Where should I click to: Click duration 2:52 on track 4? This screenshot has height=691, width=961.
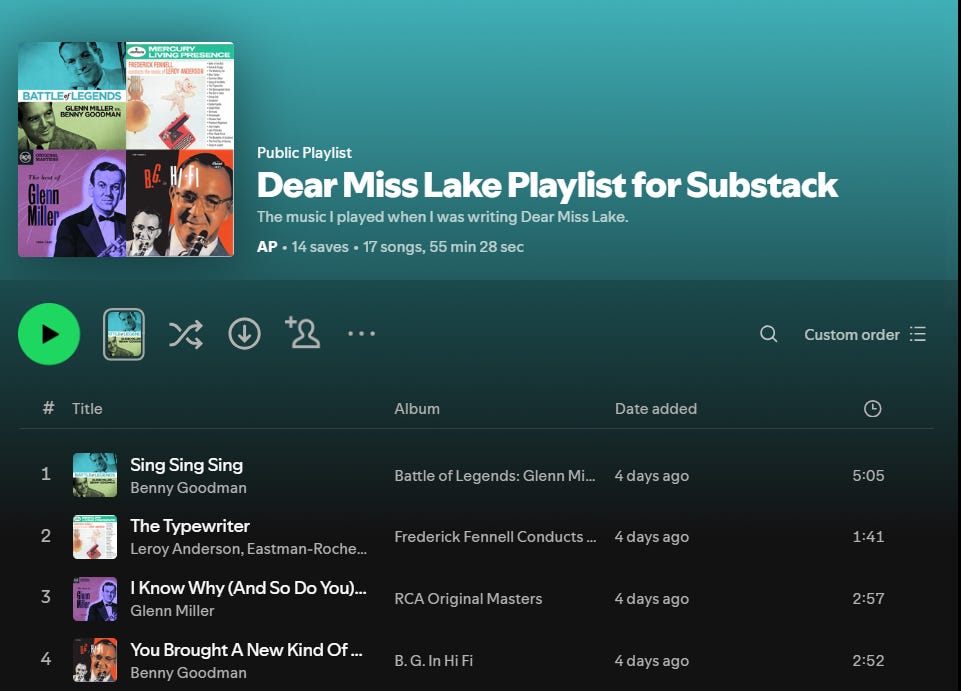[x=868, y=661]
